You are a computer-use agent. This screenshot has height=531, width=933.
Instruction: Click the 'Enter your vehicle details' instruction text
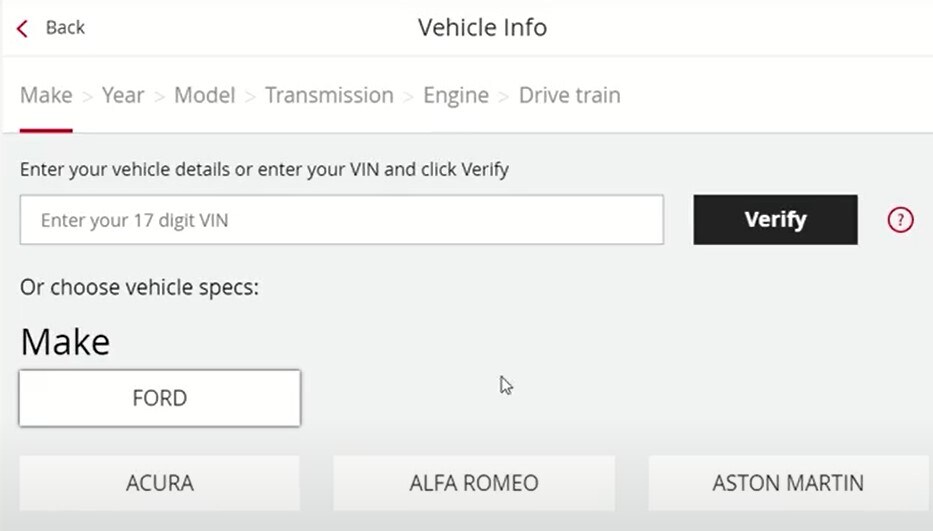(x=264, y=170)
